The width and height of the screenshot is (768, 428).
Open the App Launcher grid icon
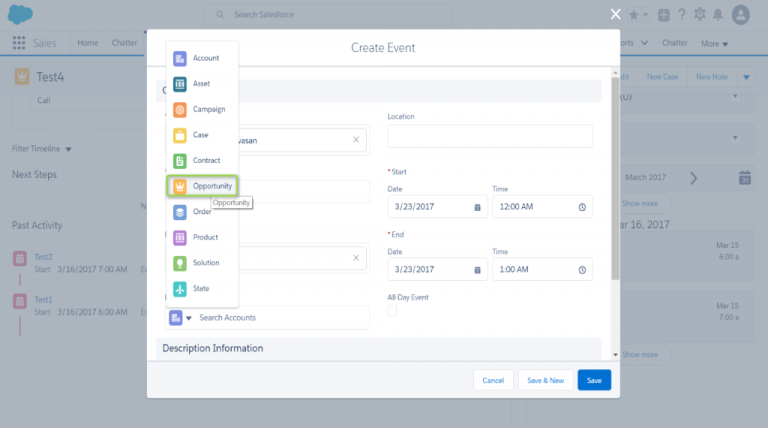pyautogui.click(x=19, y=43)
